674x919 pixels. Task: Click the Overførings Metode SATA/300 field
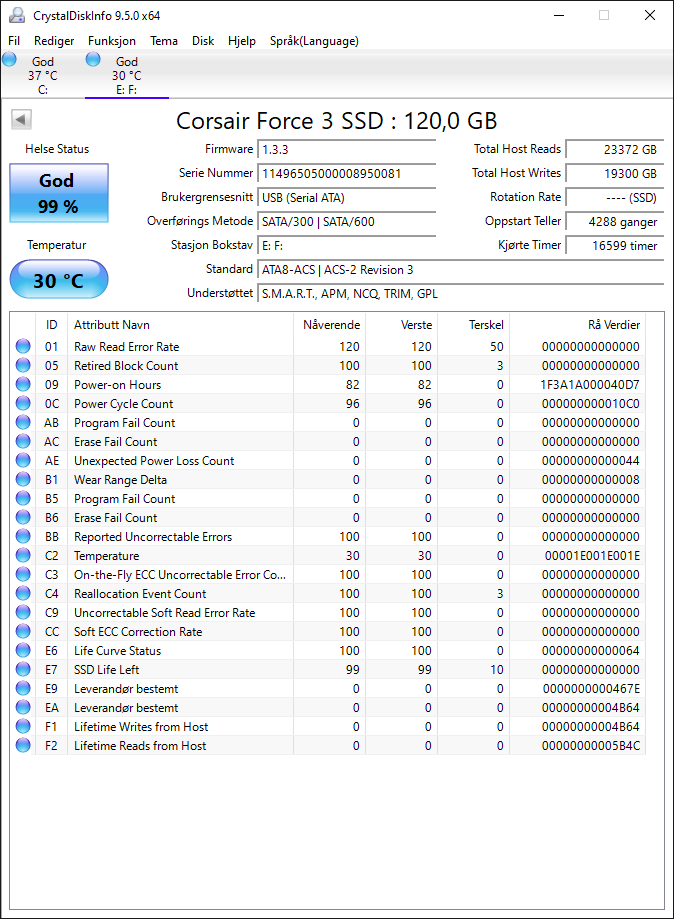point(346,222)
